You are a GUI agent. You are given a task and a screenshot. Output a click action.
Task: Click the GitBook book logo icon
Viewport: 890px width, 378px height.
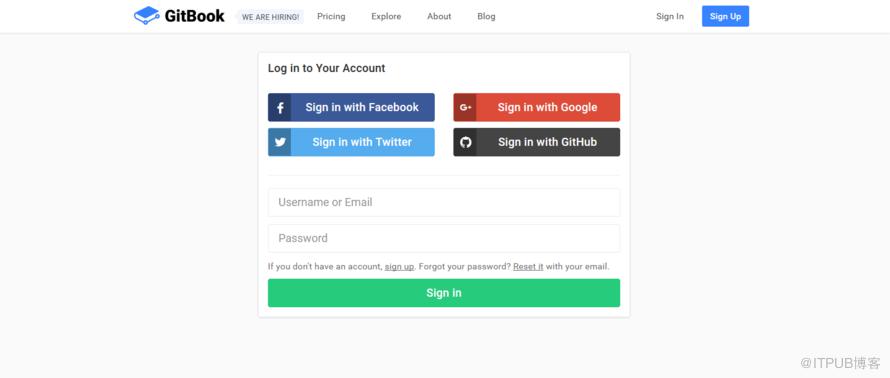click(x=146, y=16)
